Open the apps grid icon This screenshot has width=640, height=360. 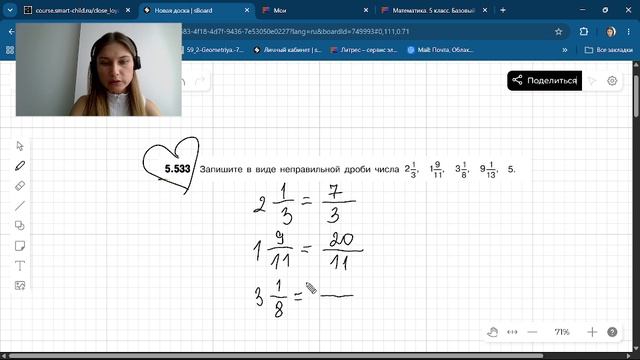10,50
